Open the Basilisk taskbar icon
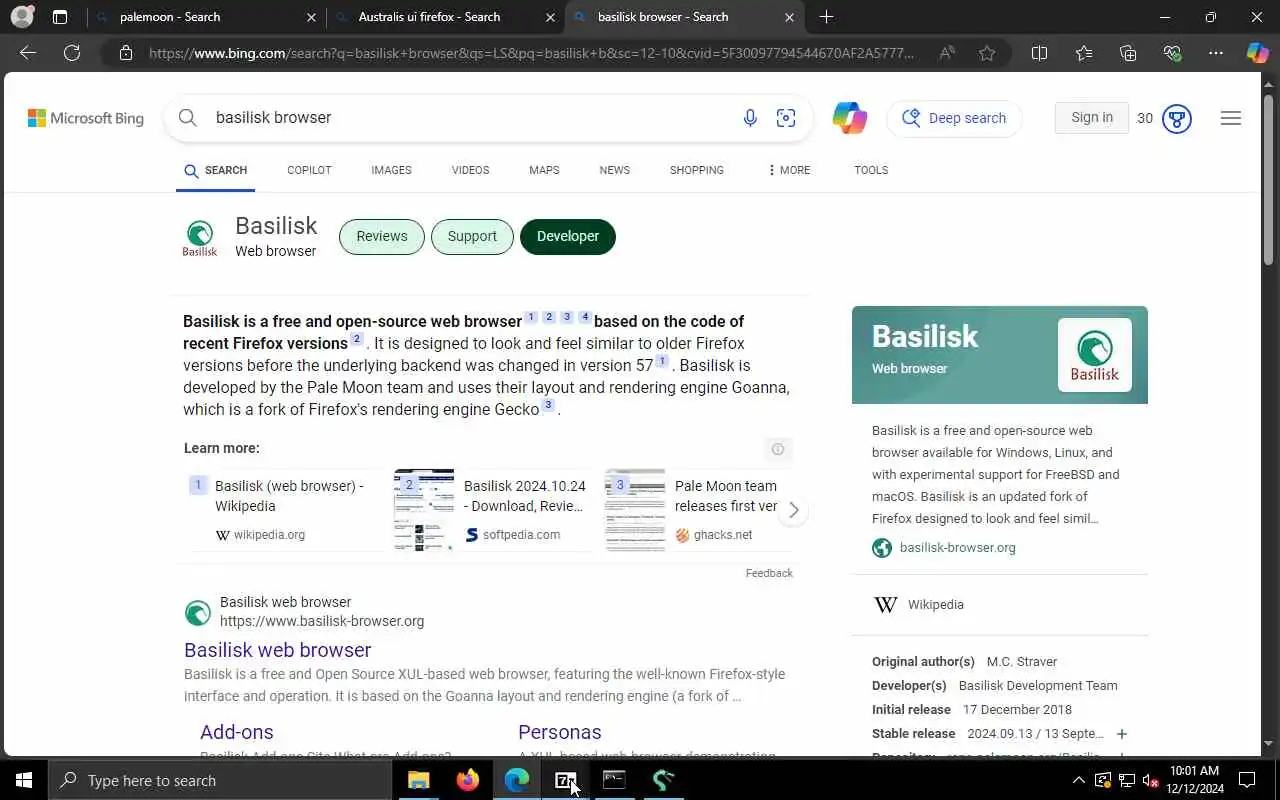The width and height of the screenshot is (1280, 800). [663, 780]
